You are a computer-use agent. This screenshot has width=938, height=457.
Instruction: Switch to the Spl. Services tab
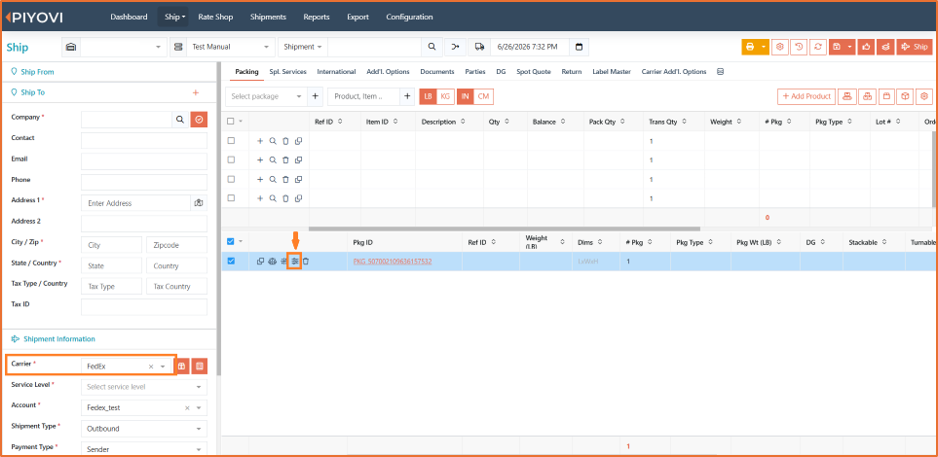[x=288, y=71]
